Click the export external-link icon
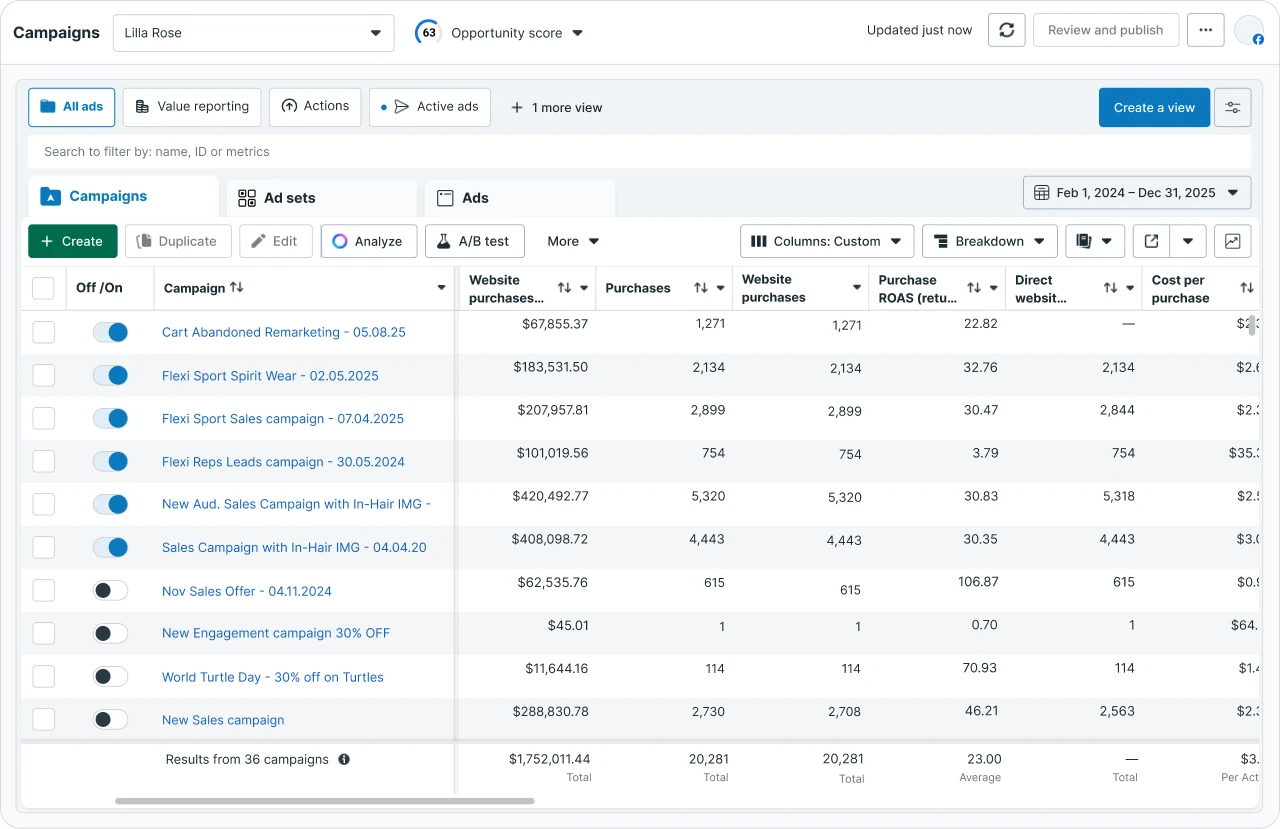The image size is (1280, 829). [1151, 241]
